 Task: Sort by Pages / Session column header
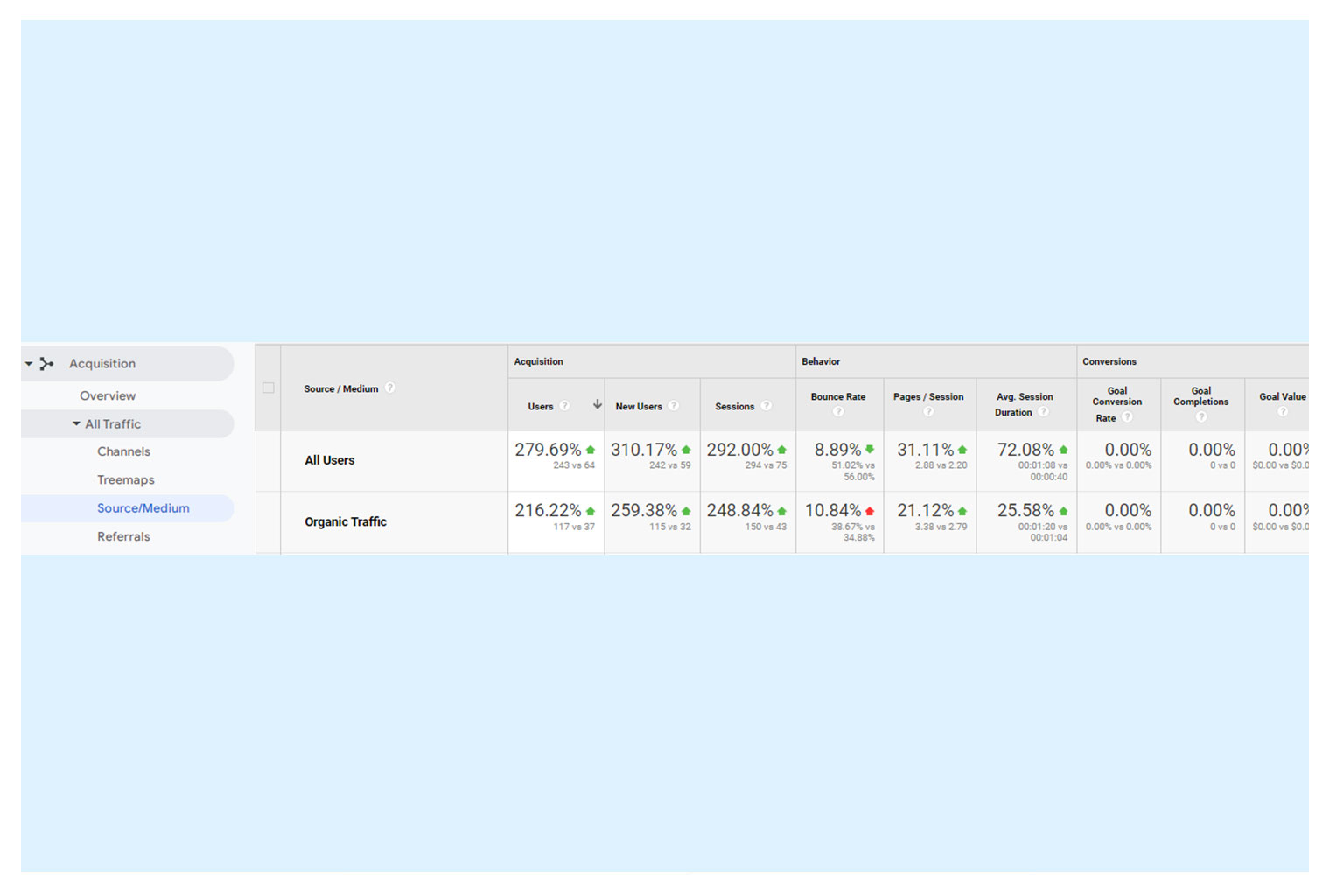928,396
